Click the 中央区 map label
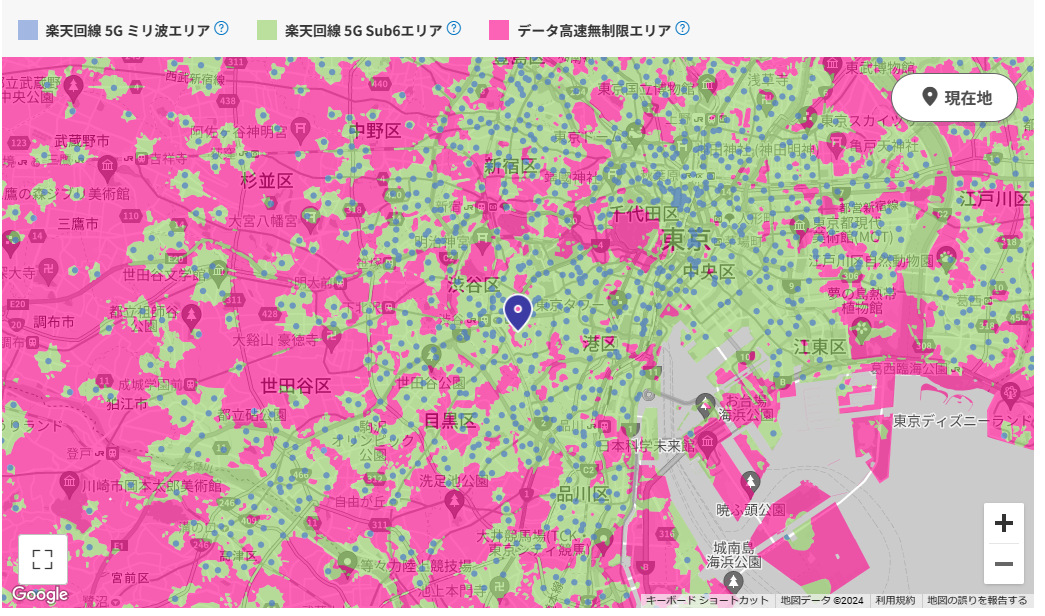Screen dimensions: 1045x616 709,271
